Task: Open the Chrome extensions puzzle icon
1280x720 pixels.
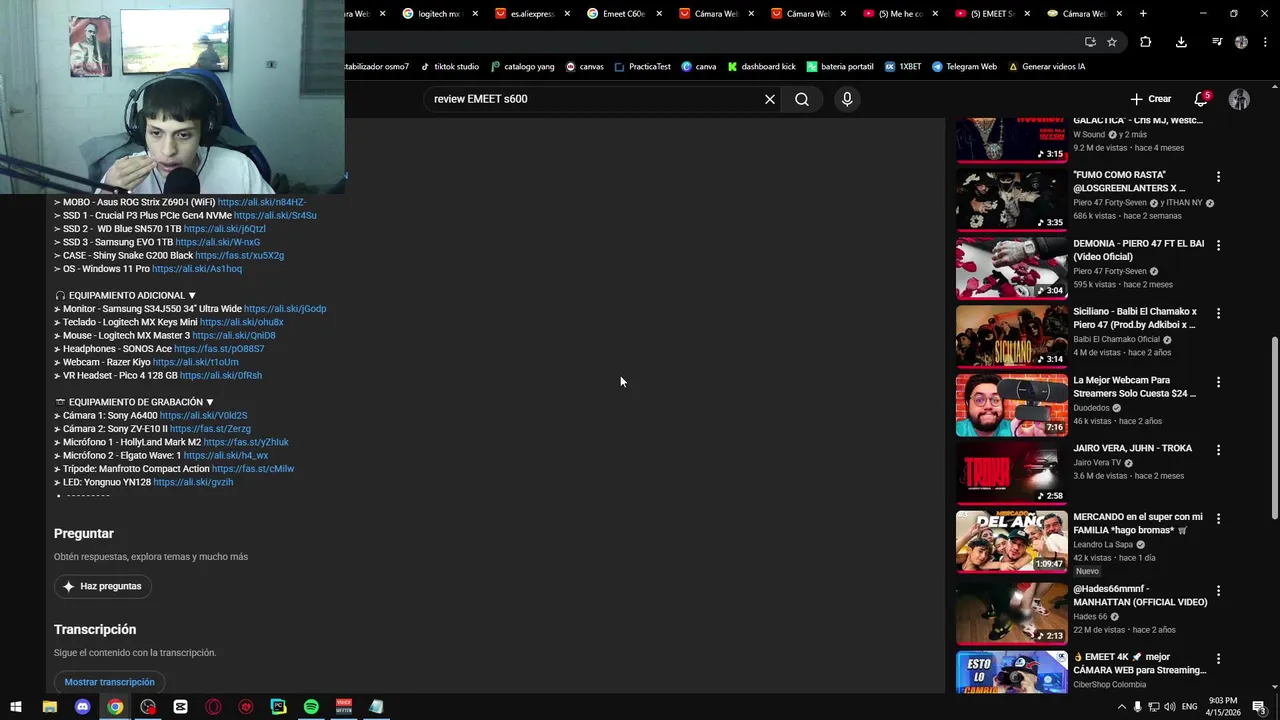Action: [1146, 42]
